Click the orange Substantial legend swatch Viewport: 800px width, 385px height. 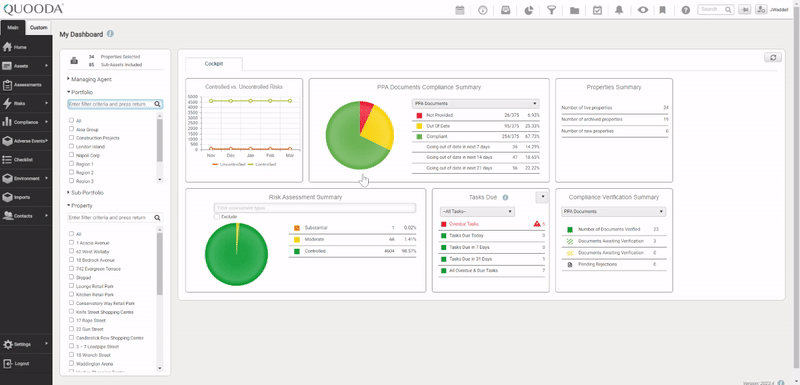click(297, 228)
